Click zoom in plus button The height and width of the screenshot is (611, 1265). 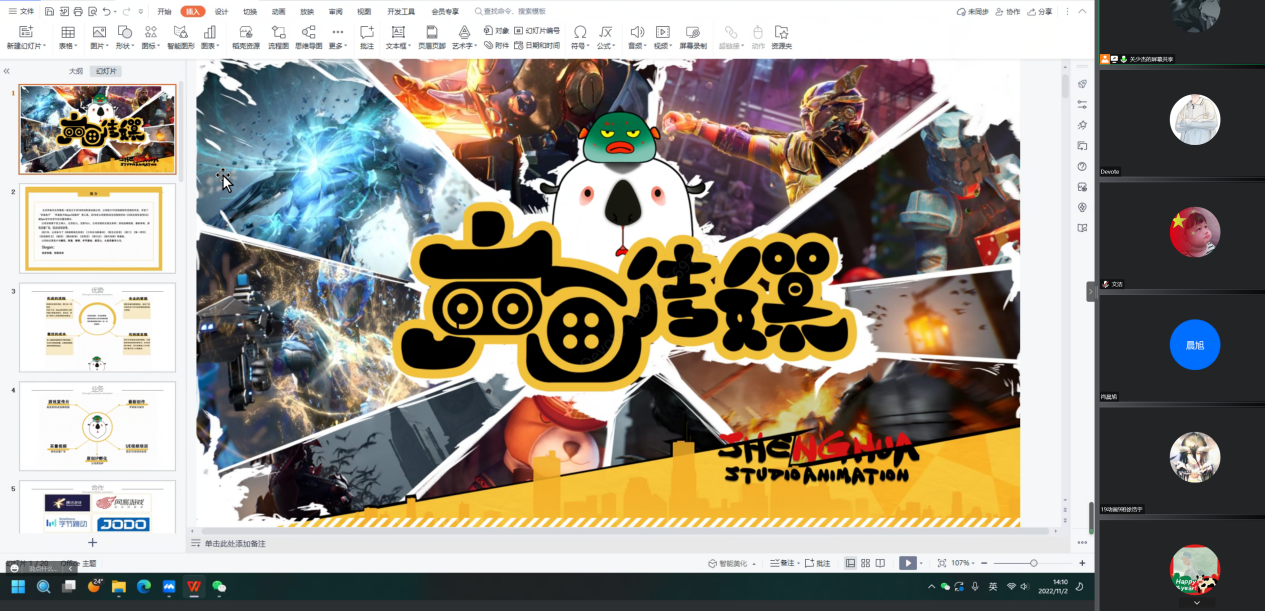click(x=1082, y=563)
